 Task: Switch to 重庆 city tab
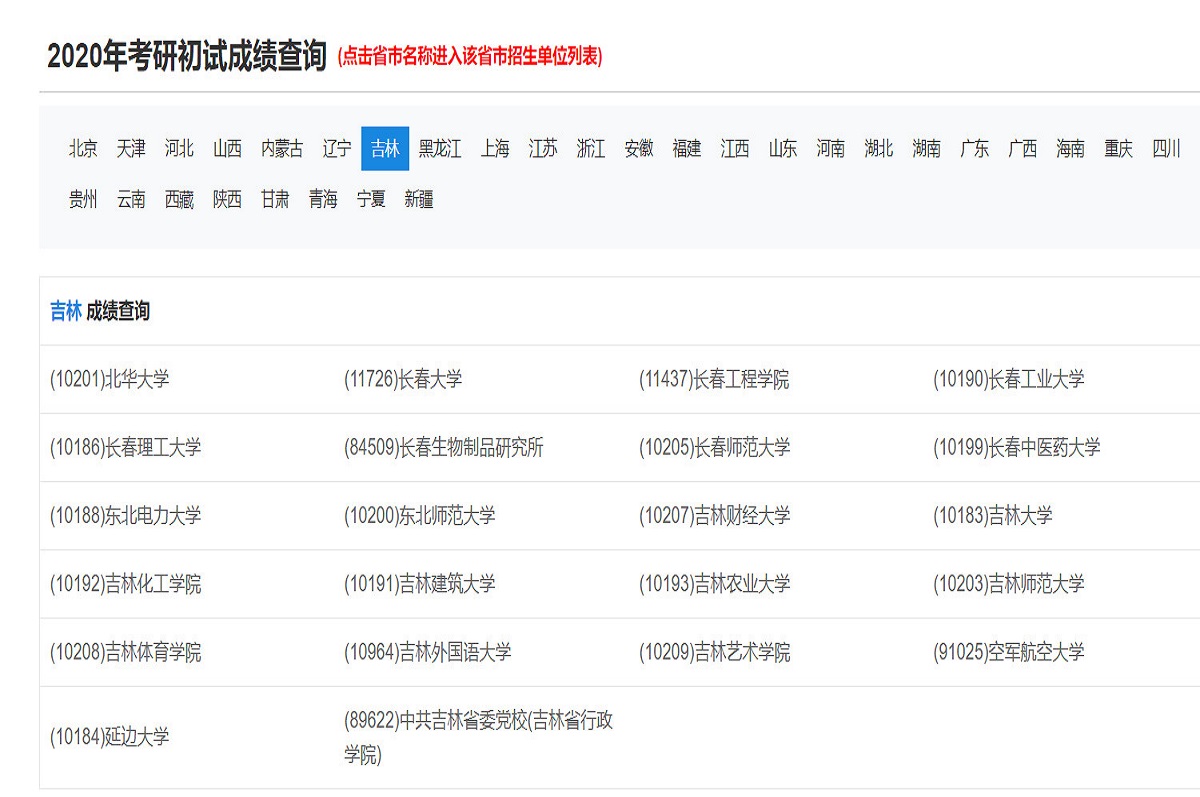point(1119,149)
